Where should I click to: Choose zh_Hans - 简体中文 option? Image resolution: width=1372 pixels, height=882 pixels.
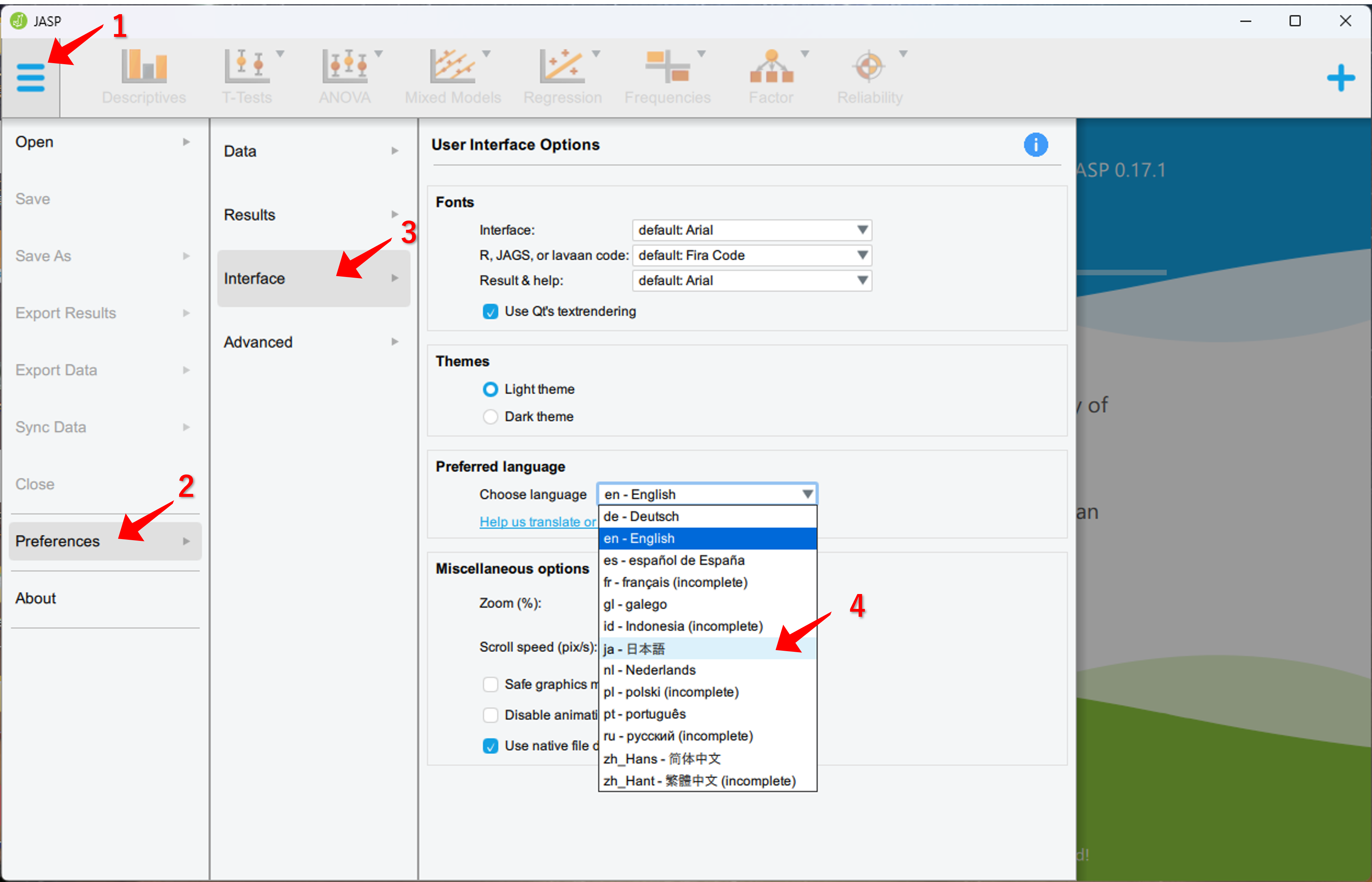708,759
